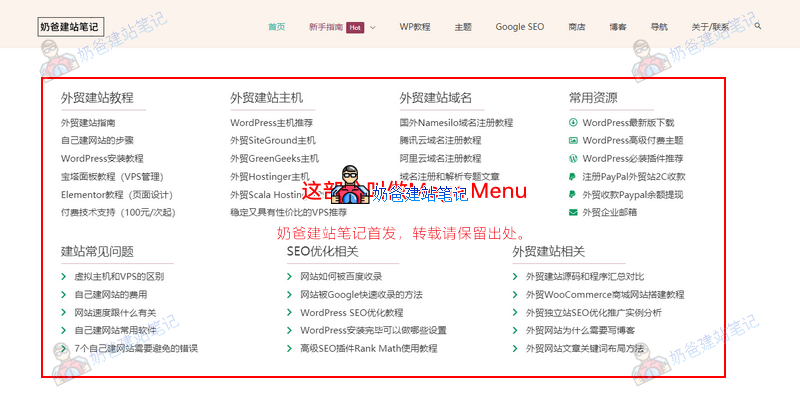Open the 首页 menu item
Image resolution: width=800 pixels, height=393 pixels.
pyautogui.click(x=277, y=27)
